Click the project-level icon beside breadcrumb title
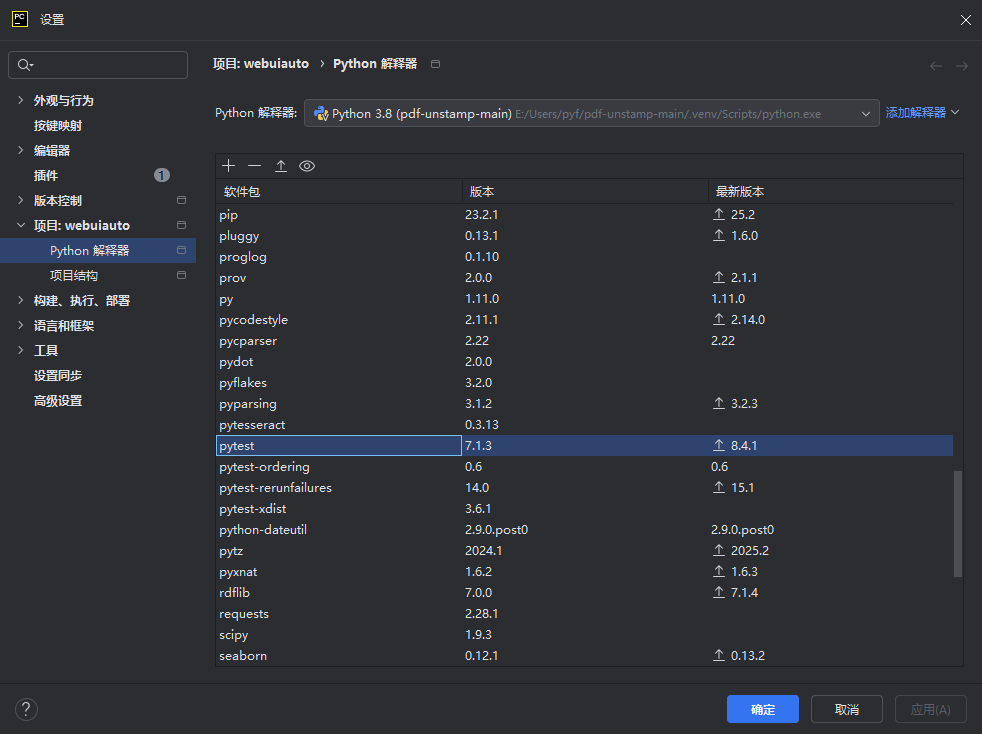982x734 pixels. (435, 64)
